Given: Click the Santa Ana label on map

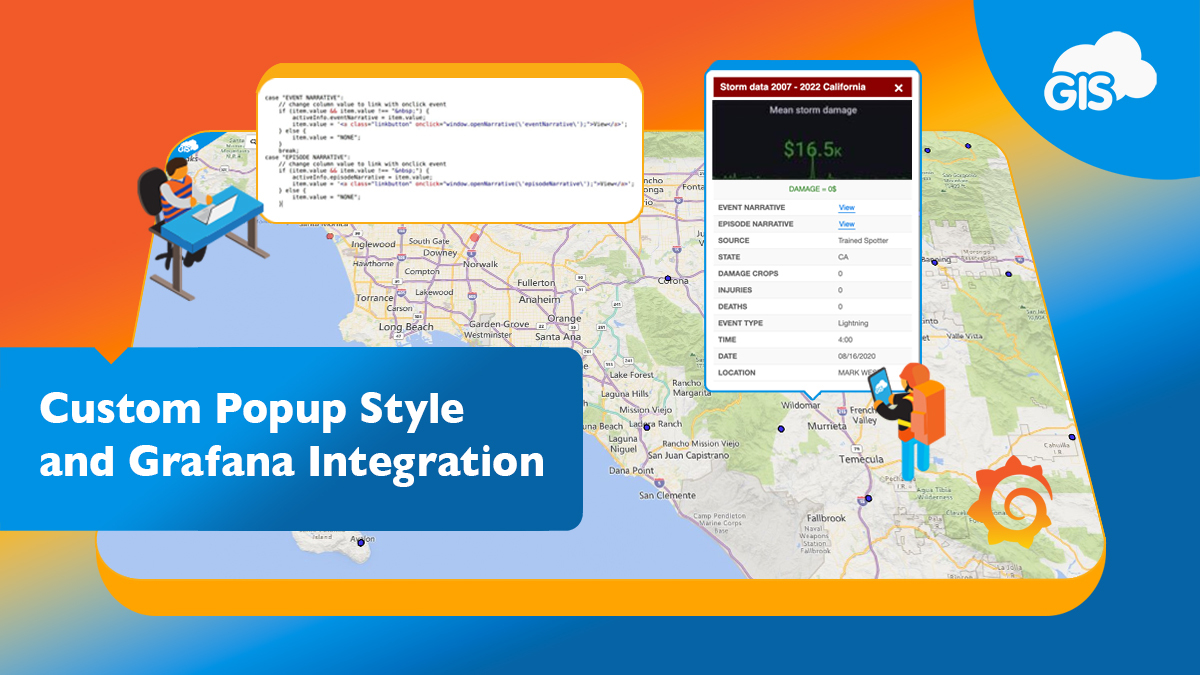Looking at the screenshot, I should (x=558, y=337).
